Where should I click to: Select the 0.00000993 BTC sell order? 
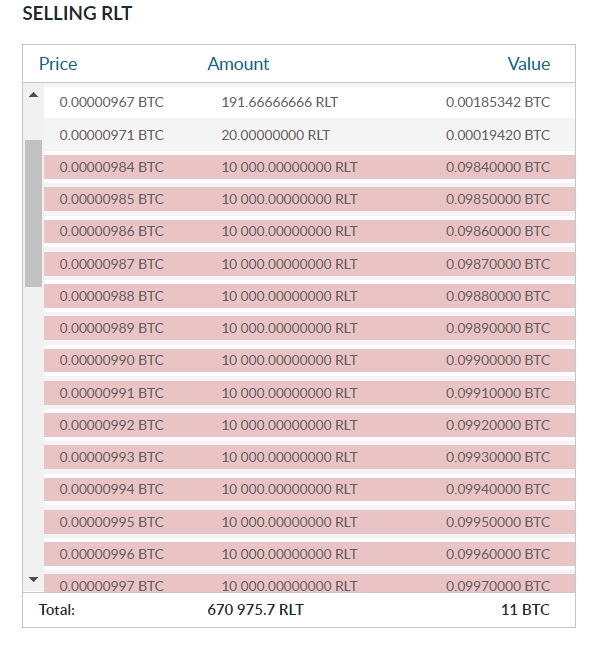pos(309,457)
